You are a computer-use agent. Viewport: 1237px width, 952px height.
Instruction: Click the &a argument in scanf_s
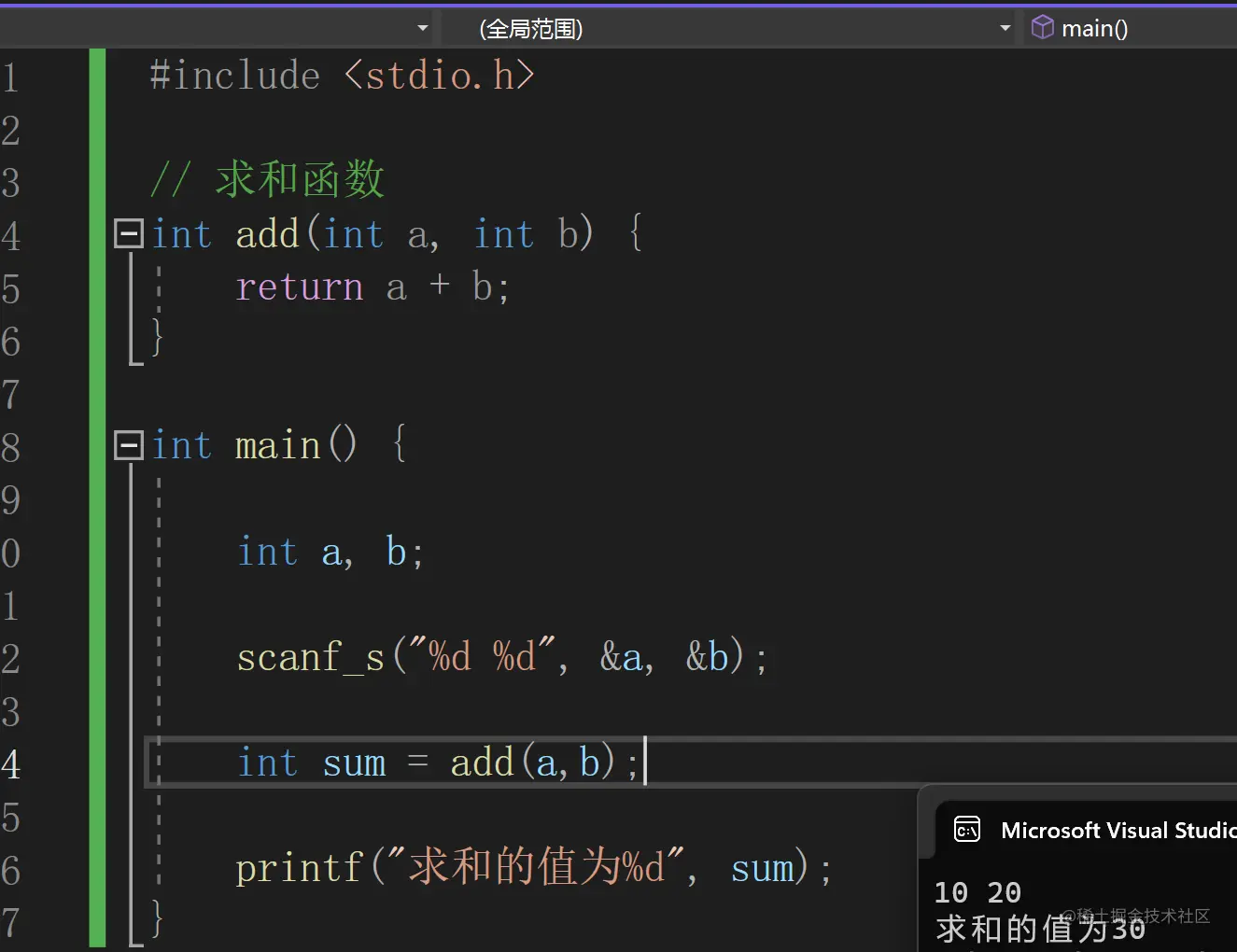click(x=623, y=657)
